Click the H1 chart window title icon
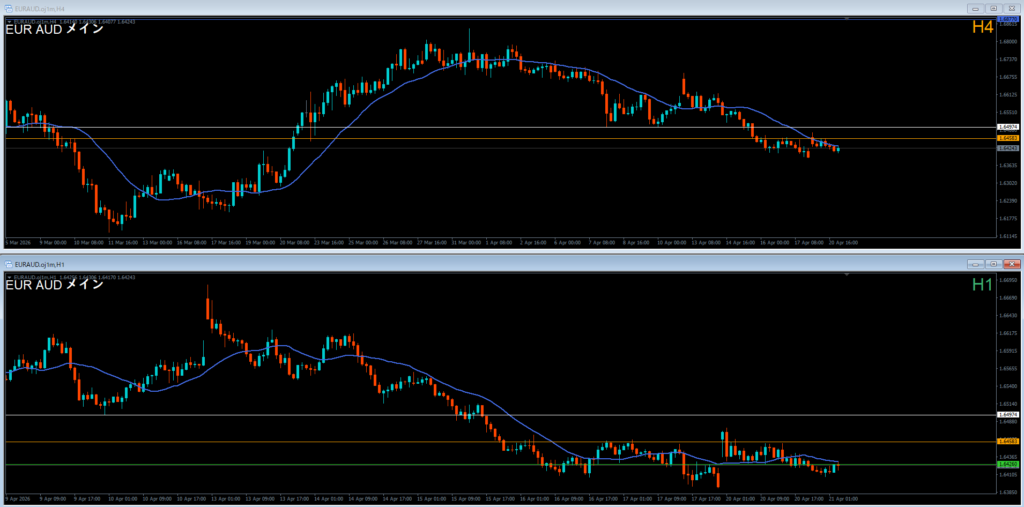The width and height of the screenshot is (1024, 507). tap(8, 264)
